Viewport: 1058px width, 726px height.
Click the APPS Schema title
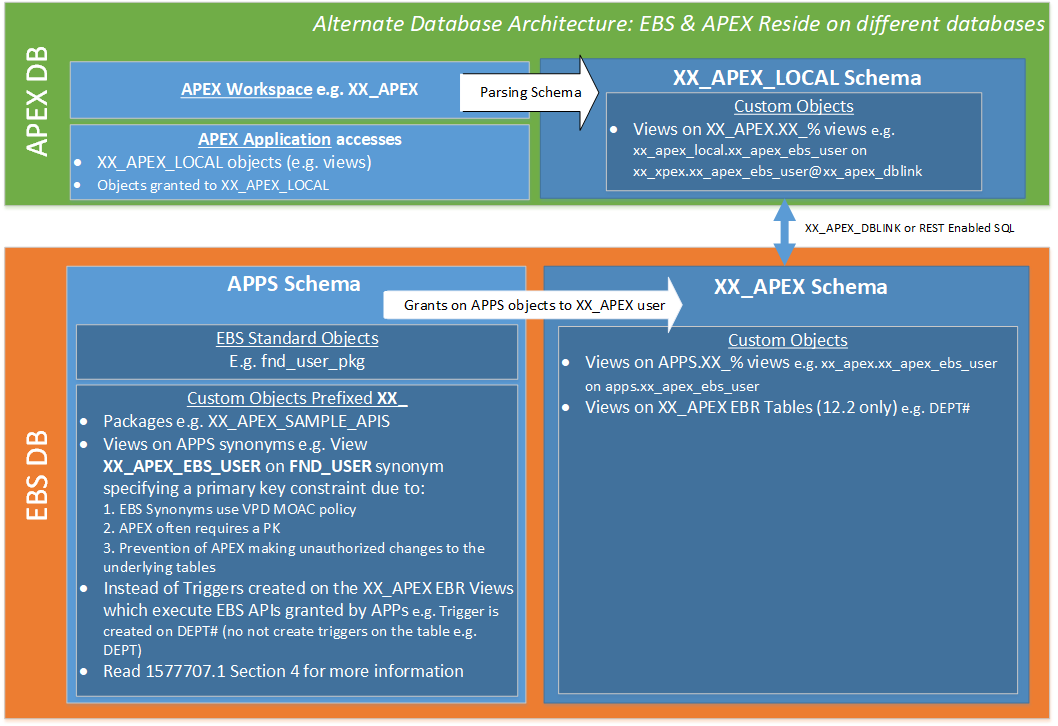pos(294,284)
